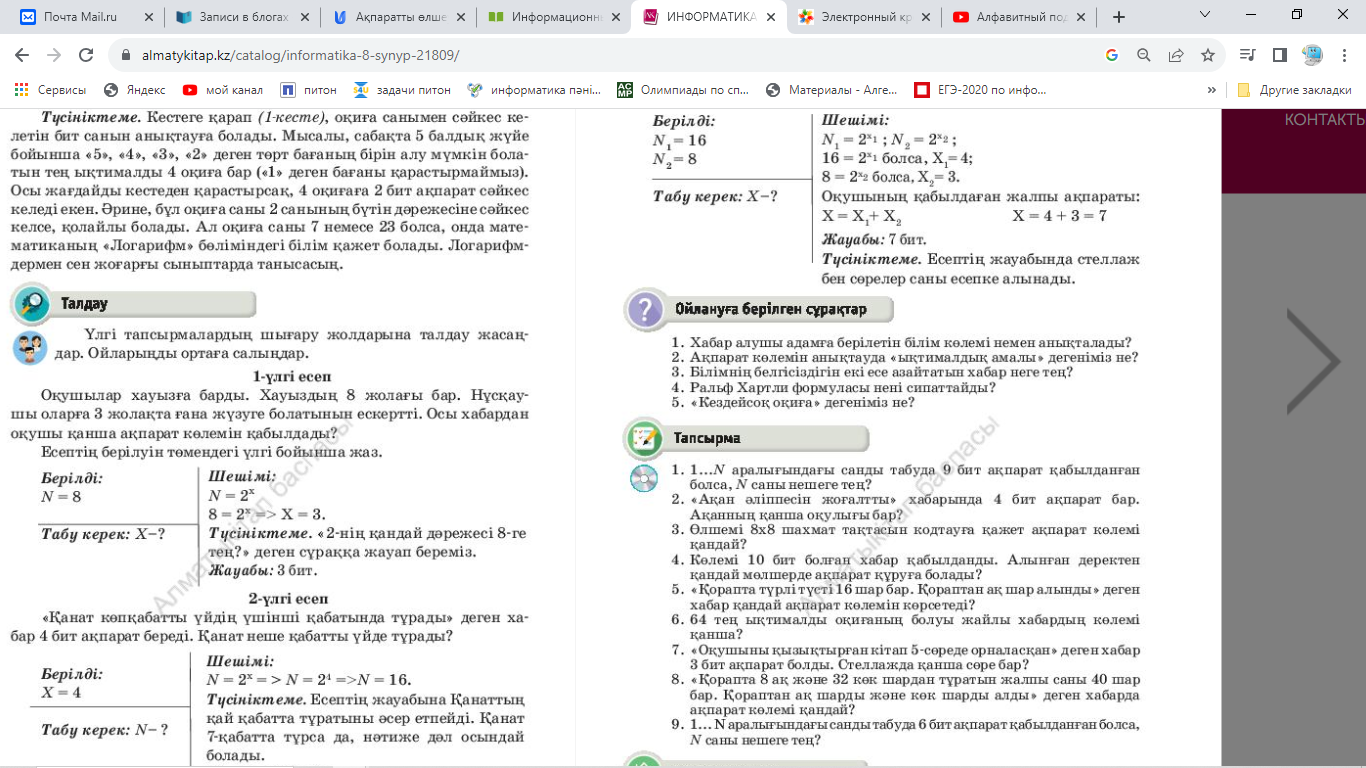Open a new browser tab

point(1119,17)
